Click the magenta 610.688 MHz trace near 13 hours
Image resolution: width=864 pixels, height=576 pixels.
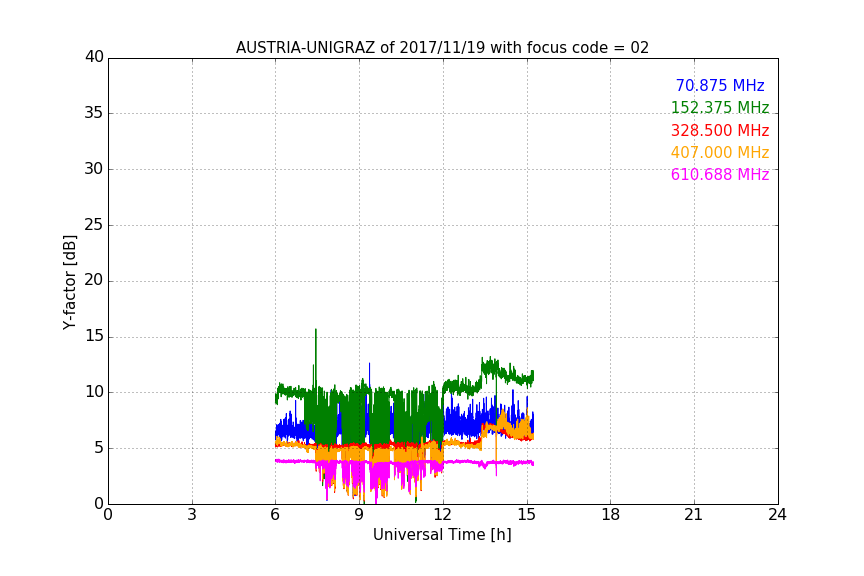[x=471, y=462]
